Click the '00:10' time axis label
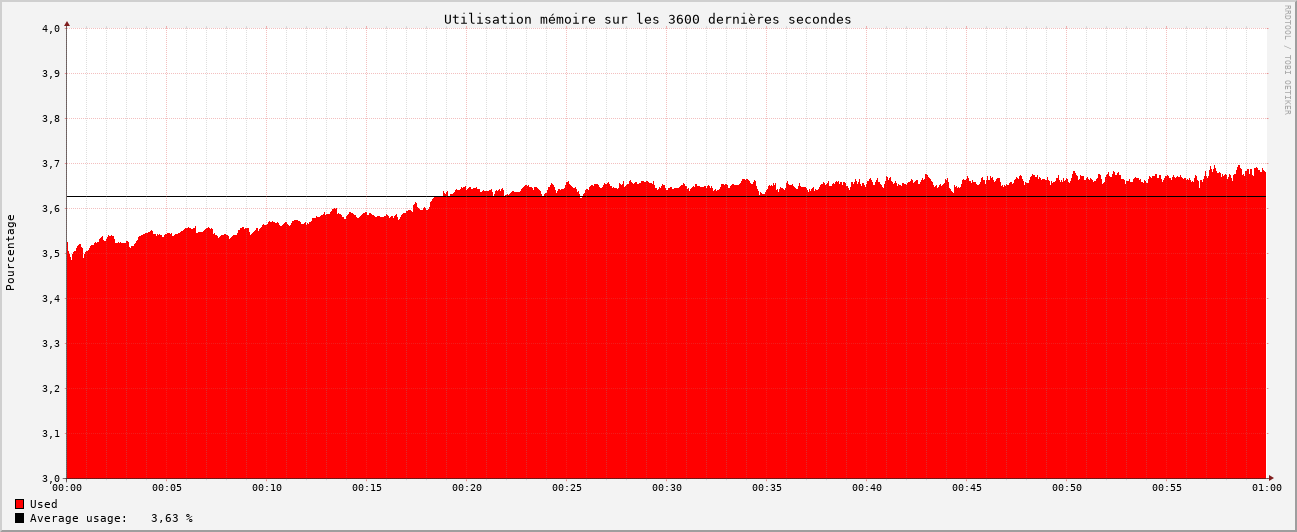The width and height of the screenshot is (1297, 532). [267, 488]
